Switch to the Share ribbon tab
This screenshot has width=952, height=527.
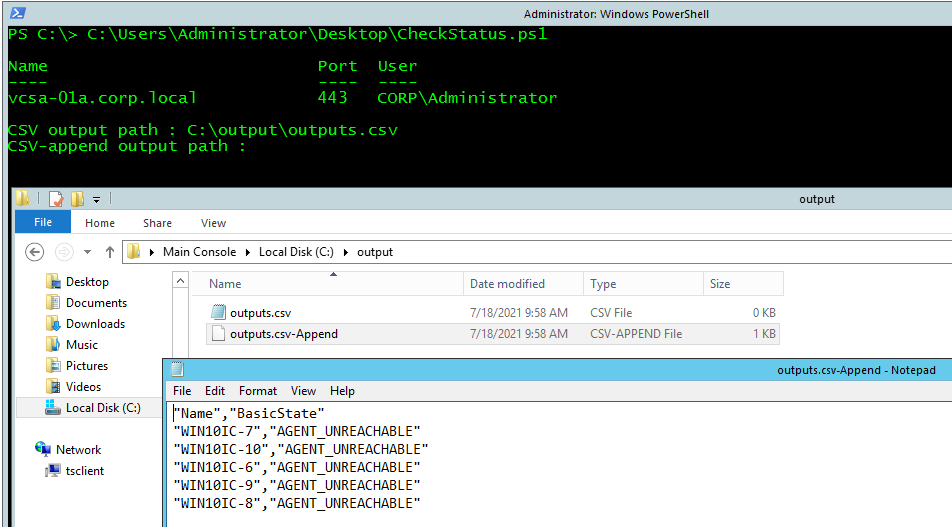[157, 223]
